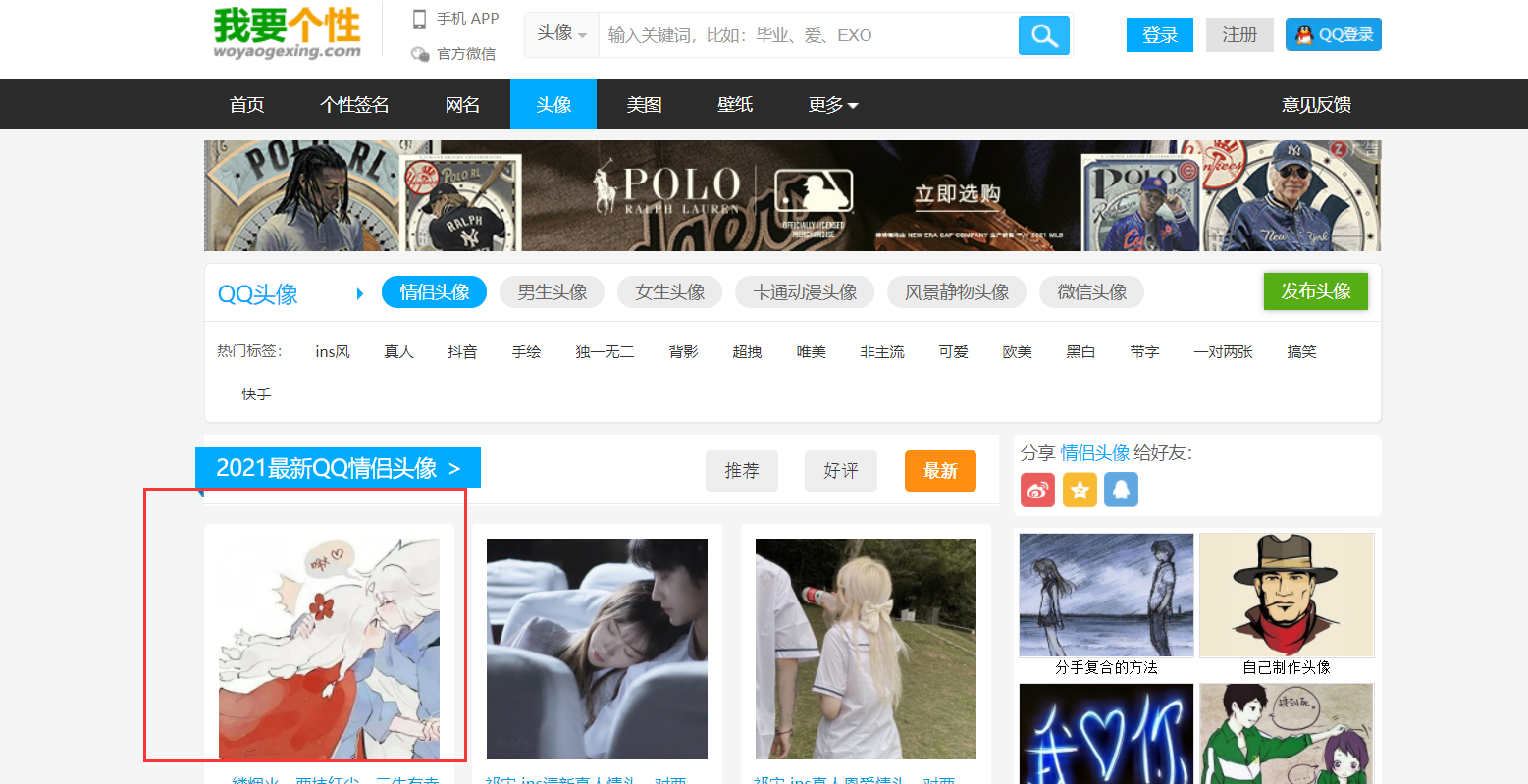Expand the 更多 navigation menu

point(832,105)
